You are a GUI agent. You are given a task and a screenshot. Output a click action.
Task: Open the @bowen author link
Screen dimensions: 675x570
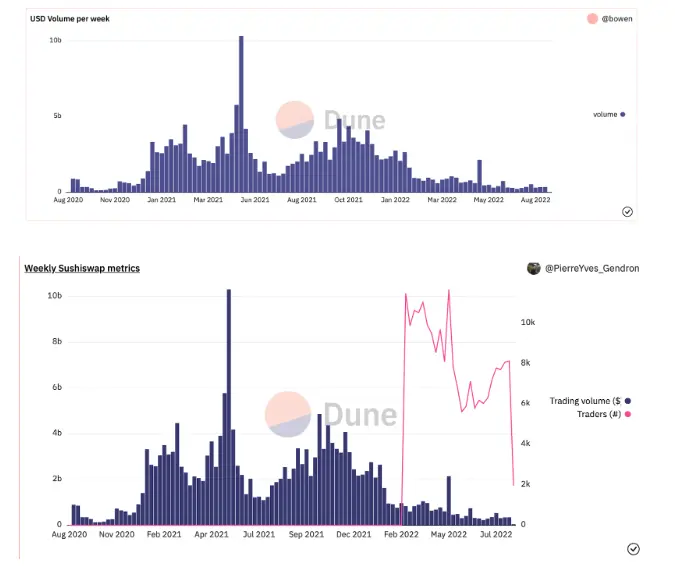[x=617, y=19]
